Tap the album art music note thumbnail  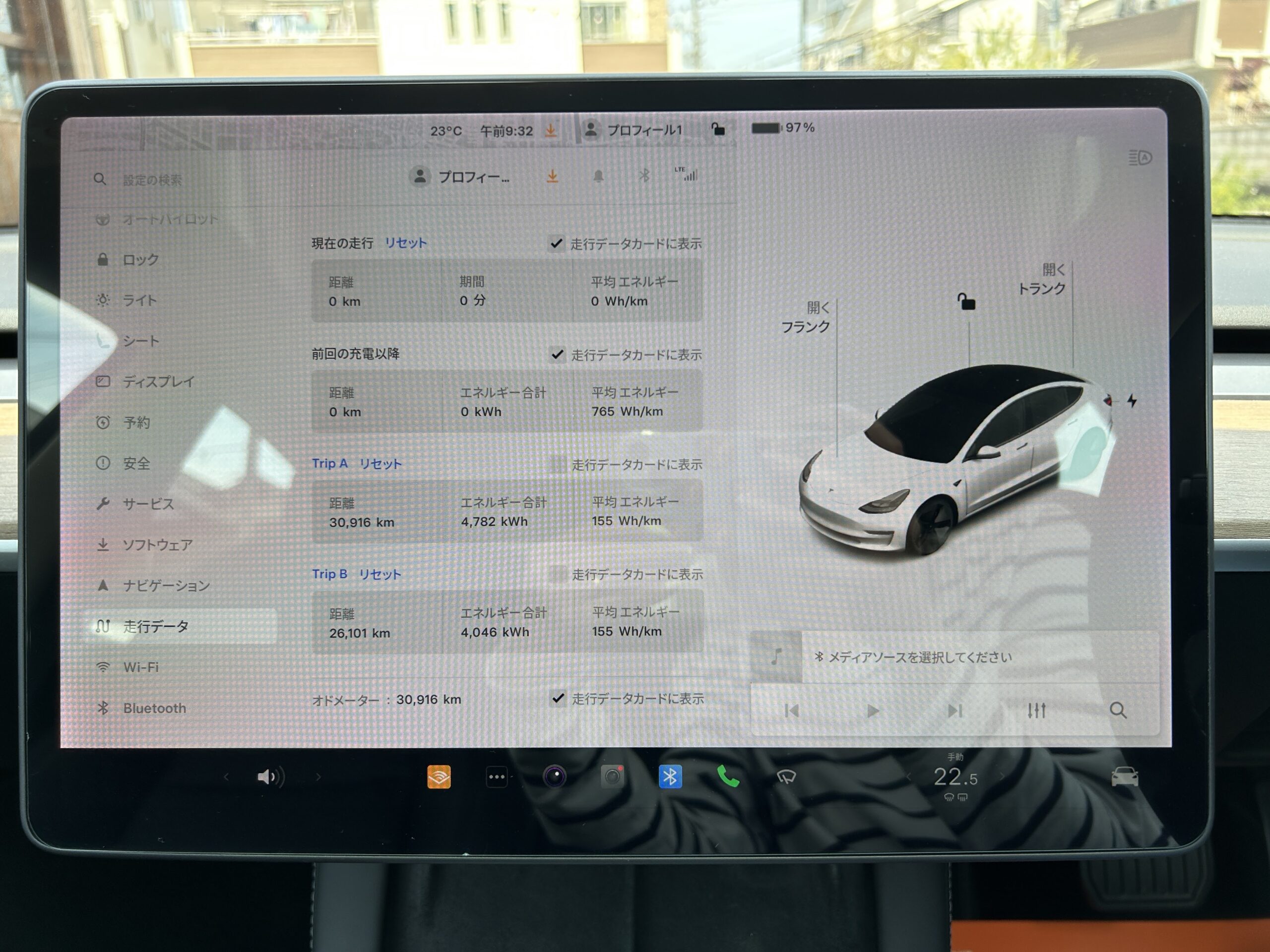776,656
